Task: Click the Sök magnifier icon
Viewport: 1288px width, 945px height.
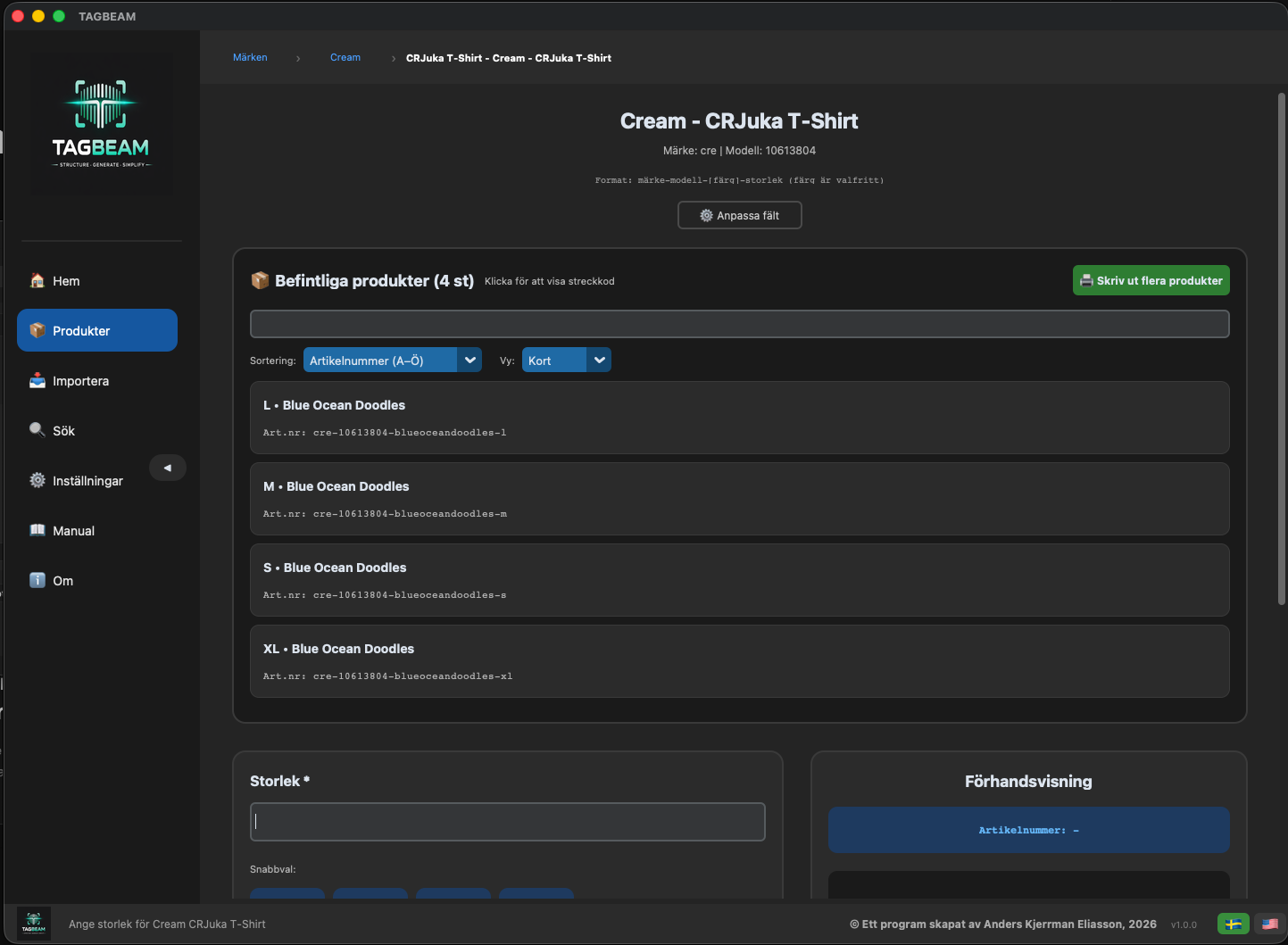Action: pyautogui.click(x=37, y=430)
